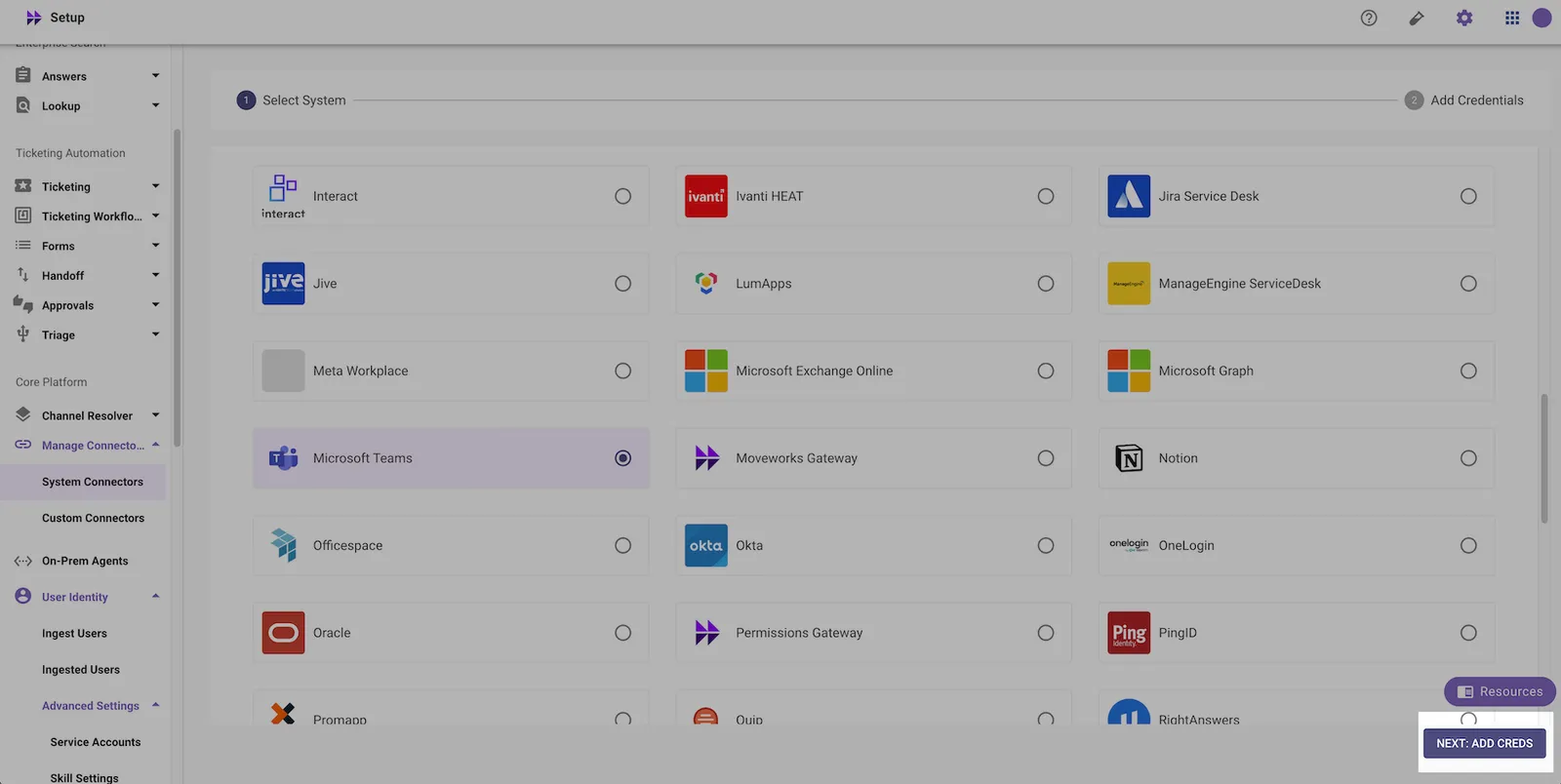
Task: Select the Permissions Gateway radio button
Action: tap(1046, 633)
